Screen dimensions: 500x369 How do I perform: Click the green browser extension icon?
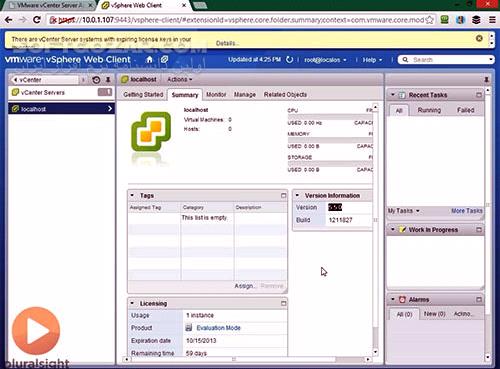[444, 20]
